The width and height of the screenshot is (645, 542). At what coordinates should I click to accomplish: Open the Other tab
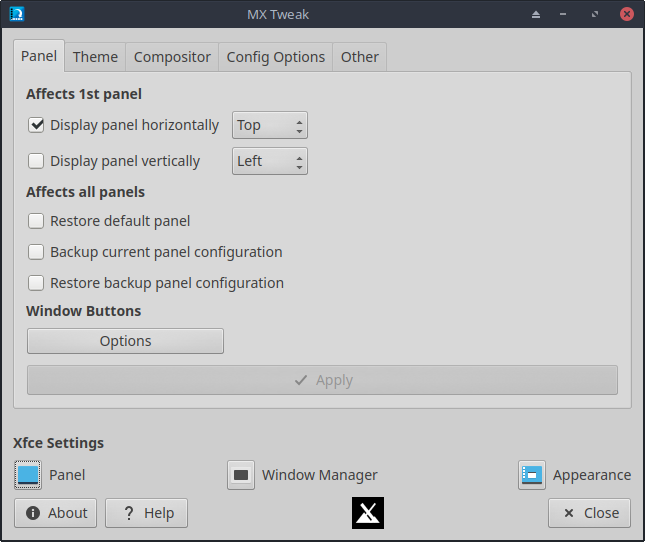(360, 57)
